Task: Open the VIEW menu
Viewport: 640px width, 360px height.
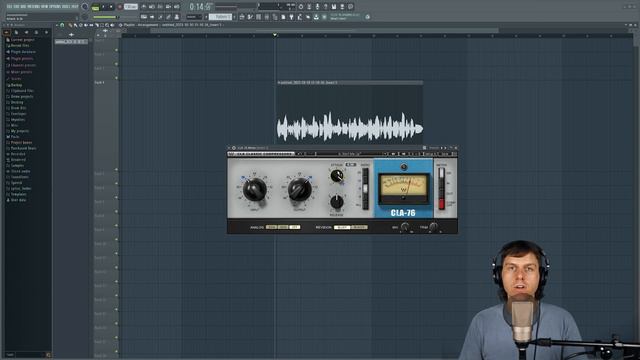Action: (x=44, y=7)
